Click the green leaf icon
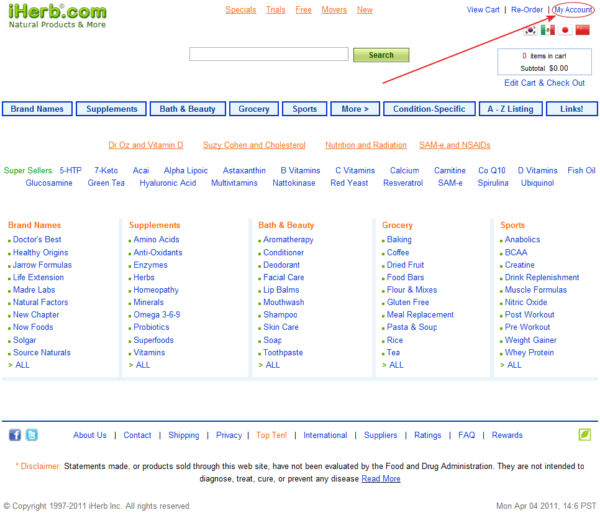 [585, 435]
